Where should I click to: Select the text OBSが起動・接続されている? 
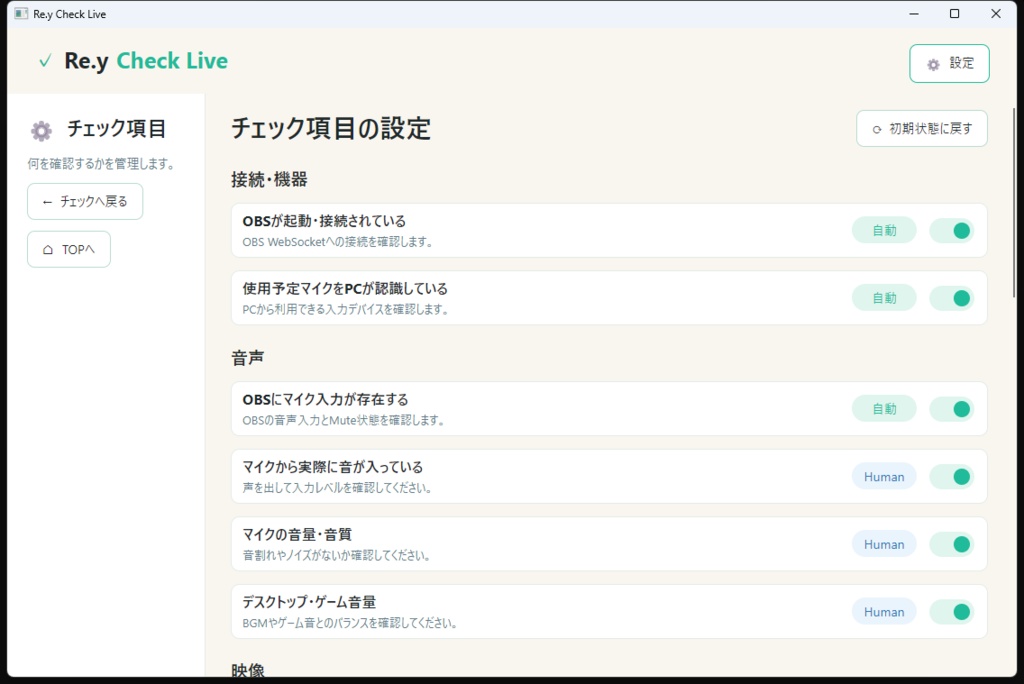tap(324, 221)
